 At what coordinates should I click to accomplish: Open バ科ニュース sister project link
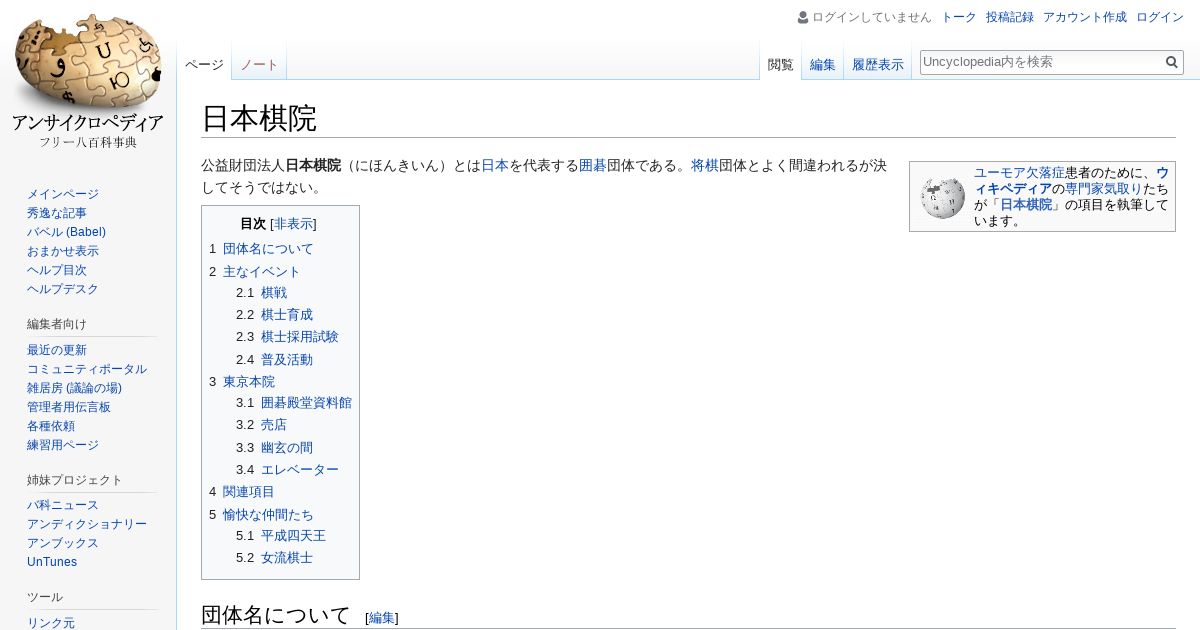tap(63, 505)
